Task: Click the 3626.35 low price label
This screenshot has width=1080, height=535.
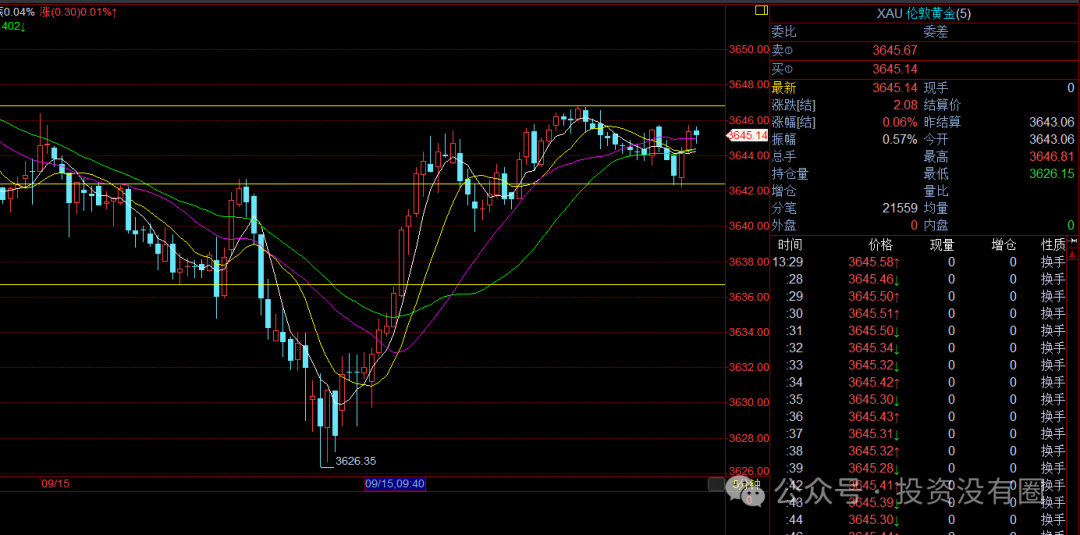Action: click(355, 461)
